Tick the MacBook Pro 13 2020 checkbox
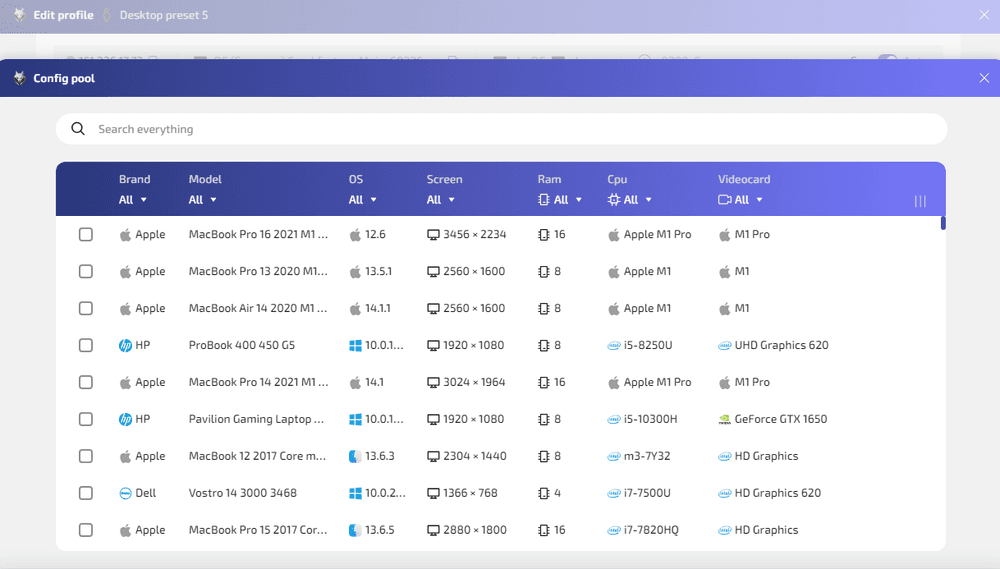Viewport: 1000px width, 569px height. point(85,272)
